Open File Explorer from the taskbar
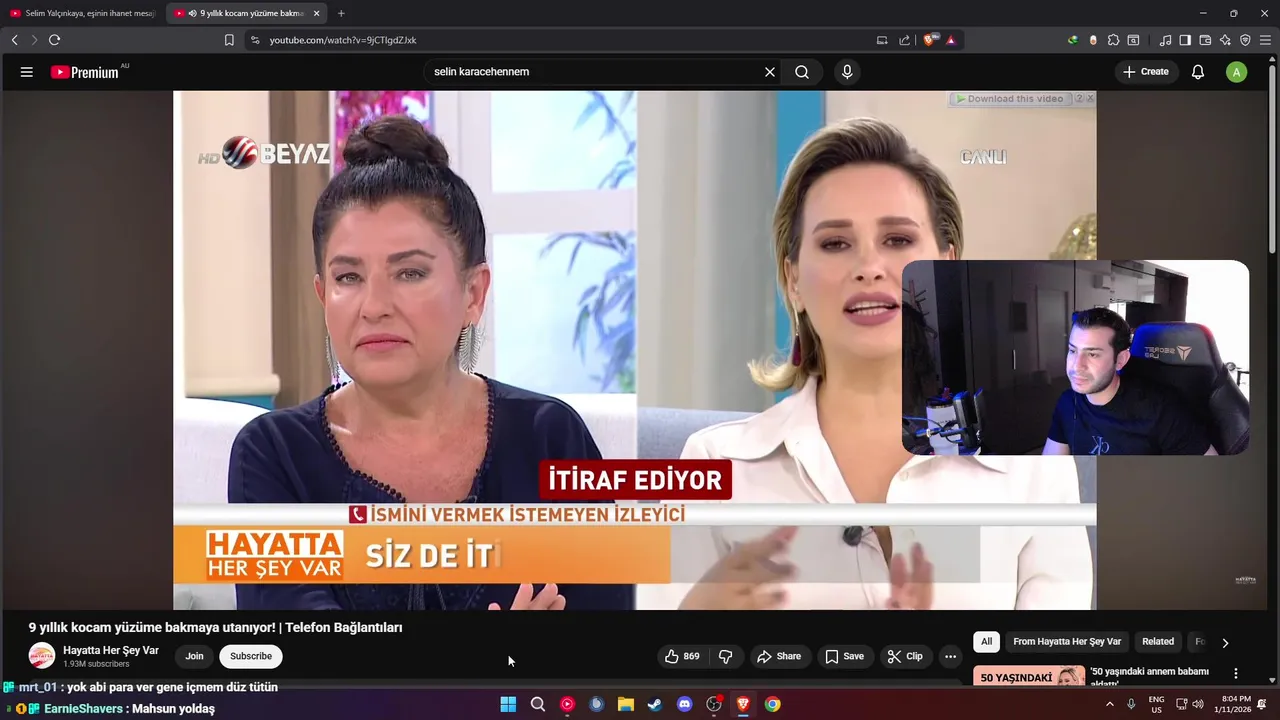Viewport: 1280px width, 720px height. click(x=626, y=704)
